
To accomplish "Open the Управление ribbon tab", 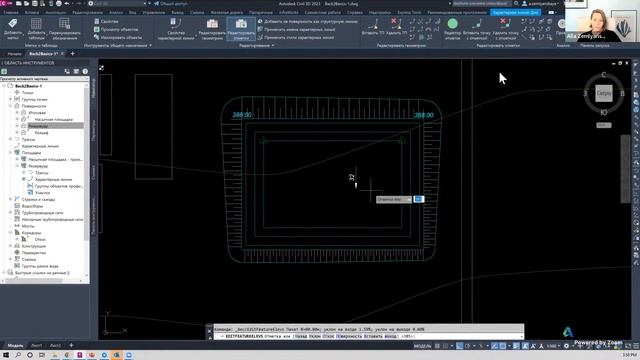I will [153, 12].
